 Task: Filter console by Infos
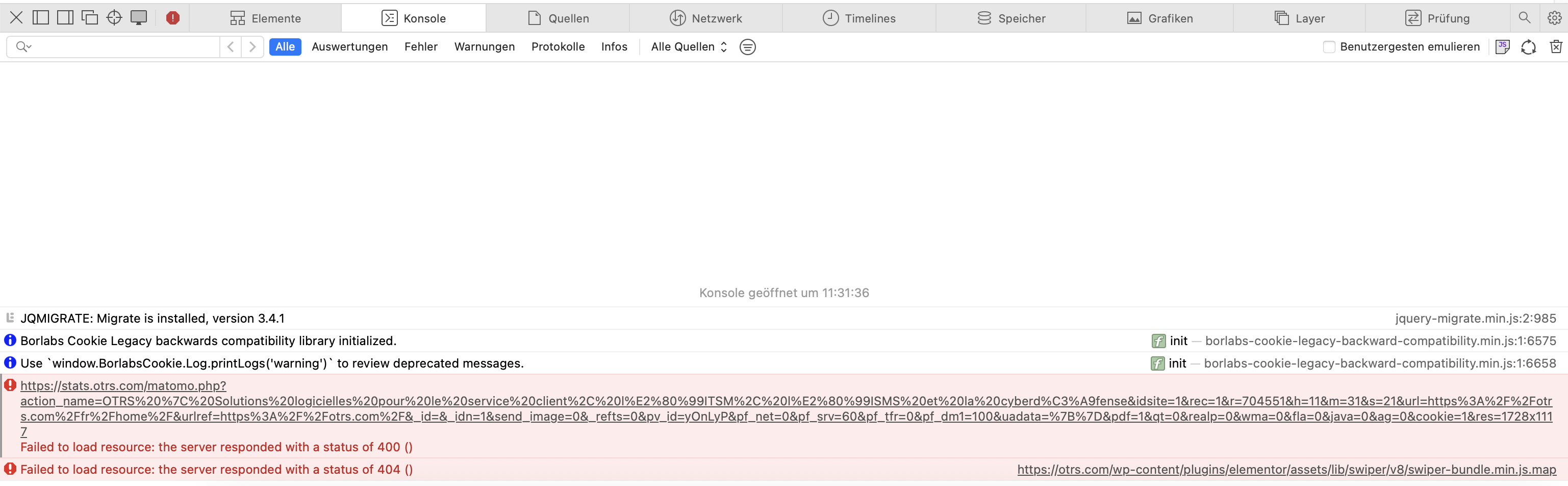pyautogui.click(x=614, y=47)
